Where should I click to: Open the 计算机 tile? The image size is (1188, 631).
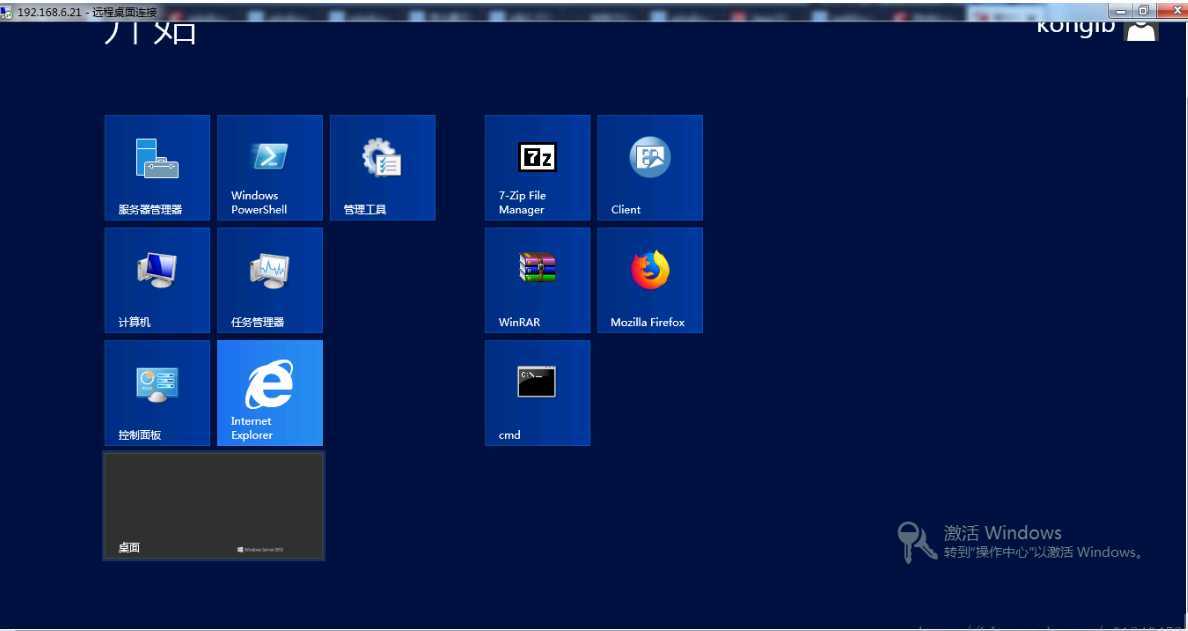click(x=157, y=280)
